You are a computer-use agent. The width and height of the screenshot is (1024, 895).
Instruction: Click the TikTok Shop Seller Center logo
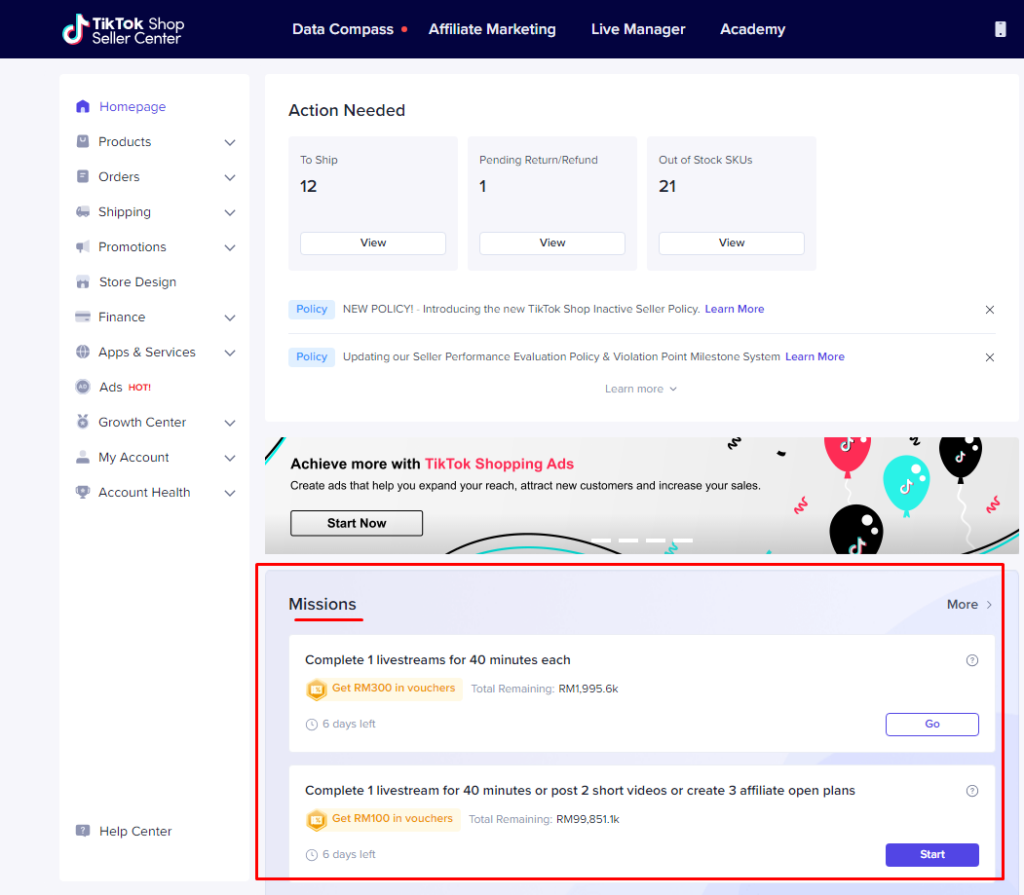123,29
